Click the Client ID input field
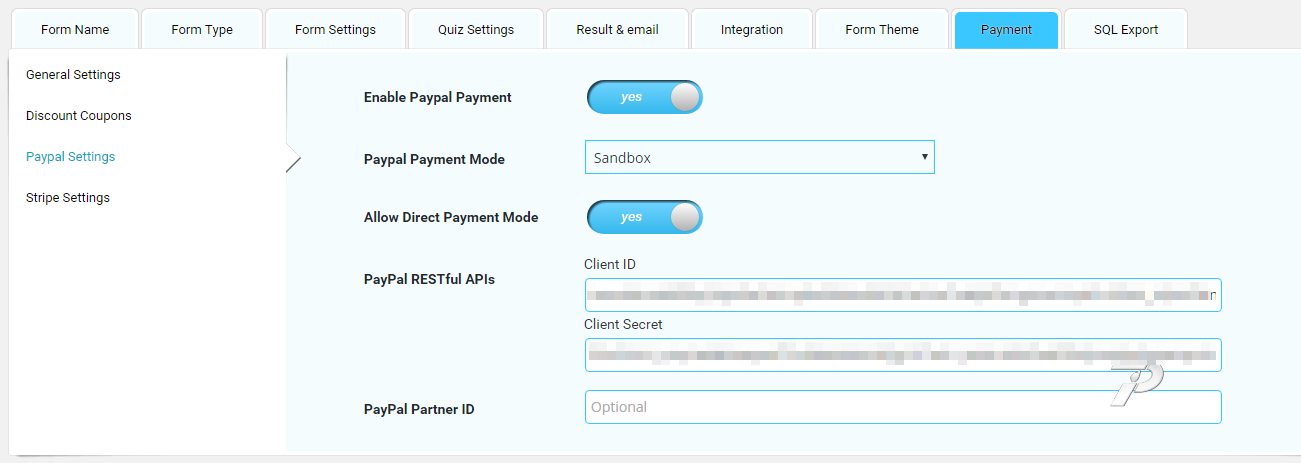This screenshot has height=463, width=1301. (902, 295)
